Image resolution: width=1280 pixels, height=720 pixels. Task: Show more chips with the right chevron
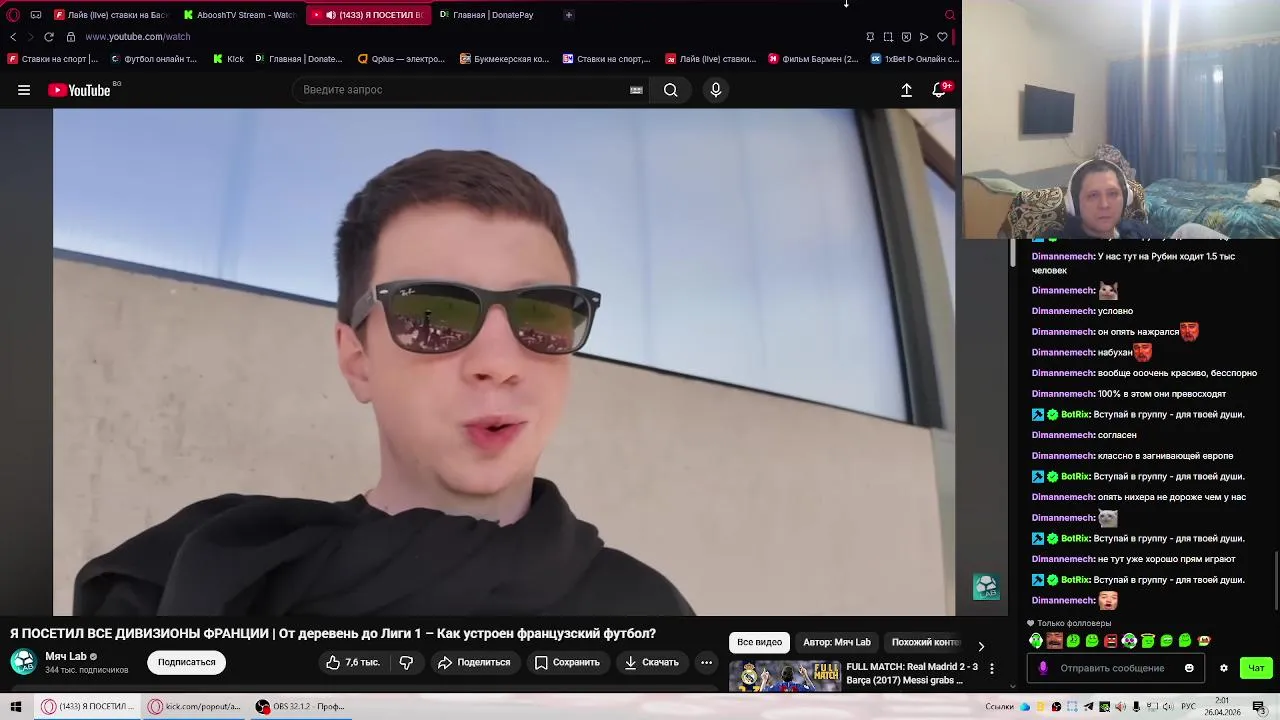click(981, 646)
